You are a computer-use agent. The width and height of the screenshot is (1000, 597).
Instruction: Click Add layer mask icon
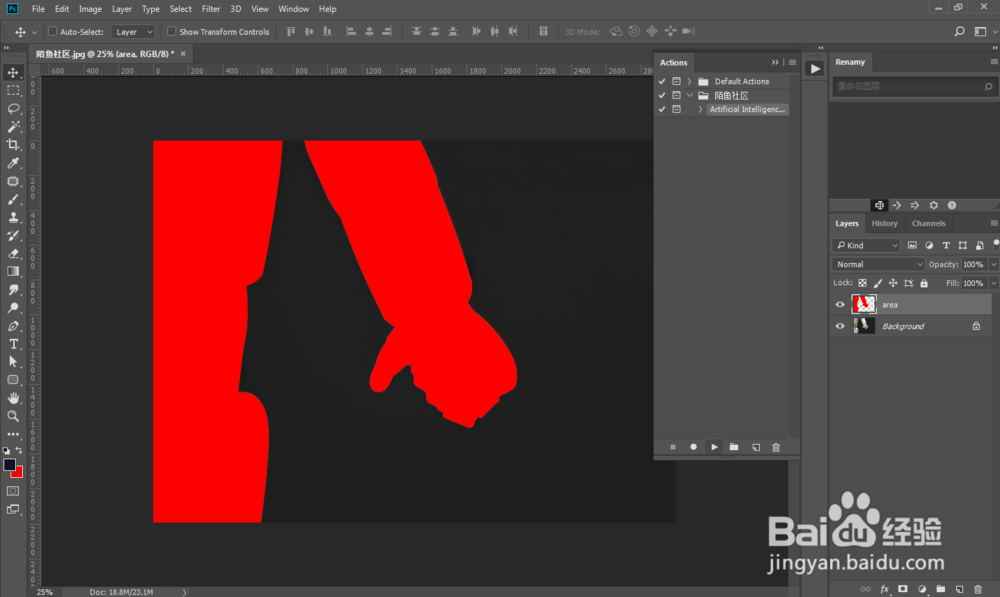[902, 589]
